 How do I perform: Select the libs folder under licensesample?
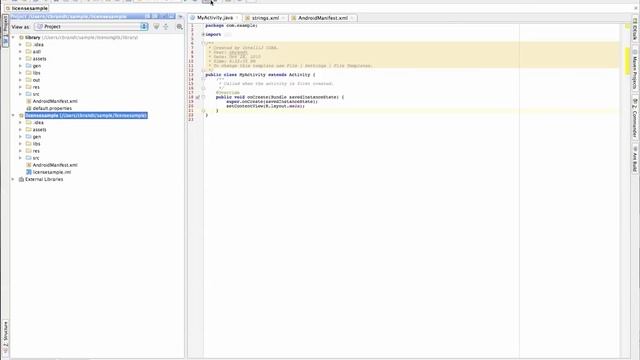click(x=36, y=144)
